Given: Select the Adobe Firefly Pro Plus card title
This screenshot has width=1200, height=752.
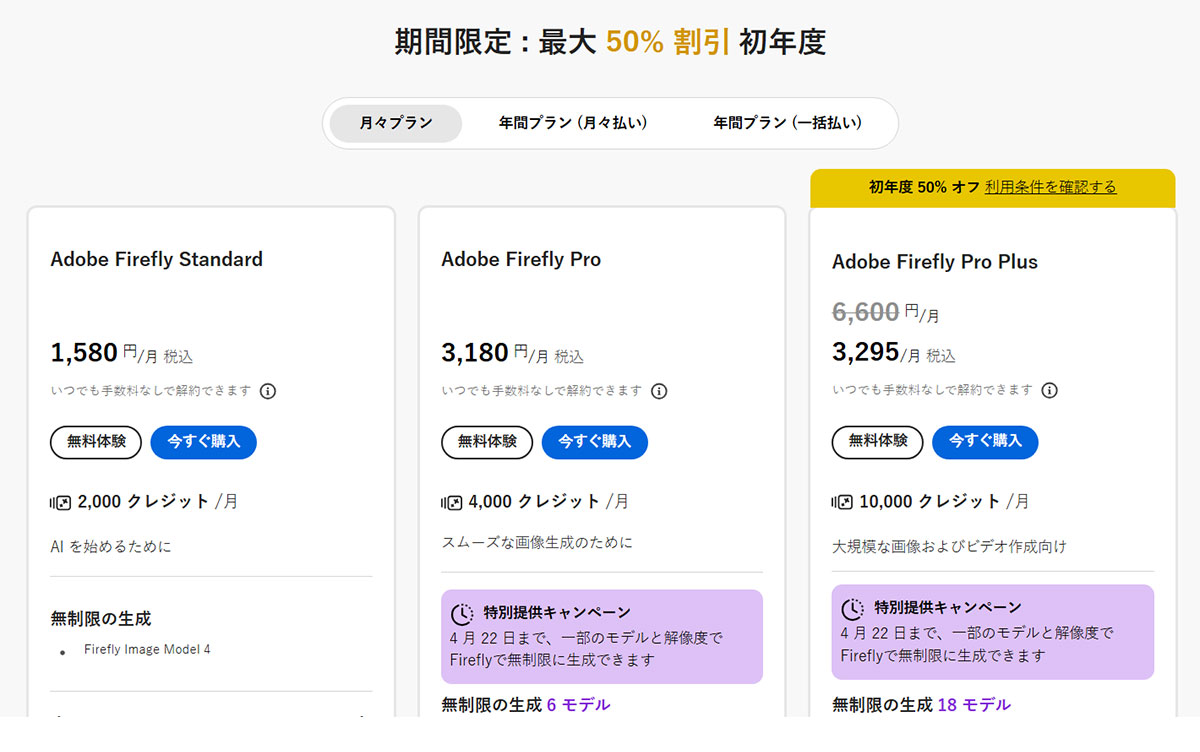Looking at the screenshot, I should (x=934, y=261).
